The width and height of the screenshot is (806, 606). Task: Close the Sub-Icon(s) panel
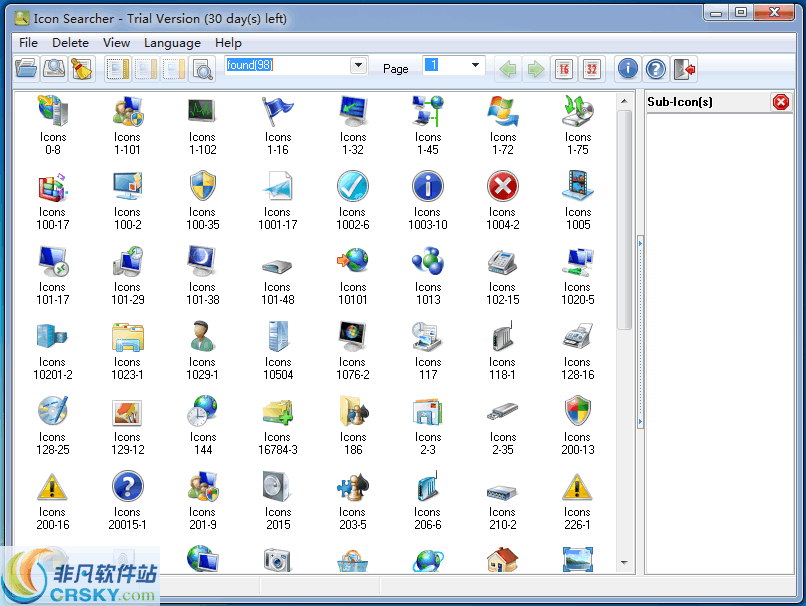782,101
